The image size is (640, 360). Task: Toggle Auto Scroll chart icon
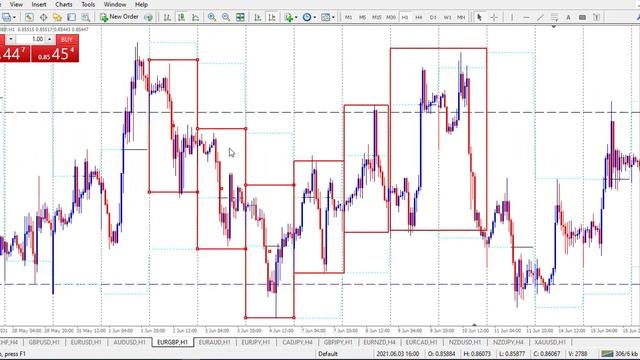(258, 17)
